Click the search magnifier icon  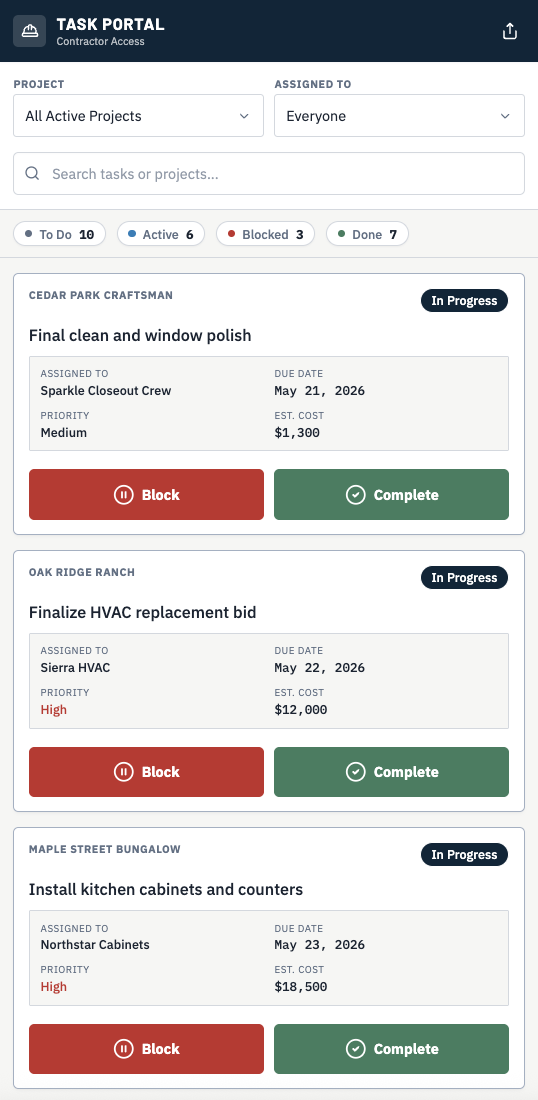point(32,173)
